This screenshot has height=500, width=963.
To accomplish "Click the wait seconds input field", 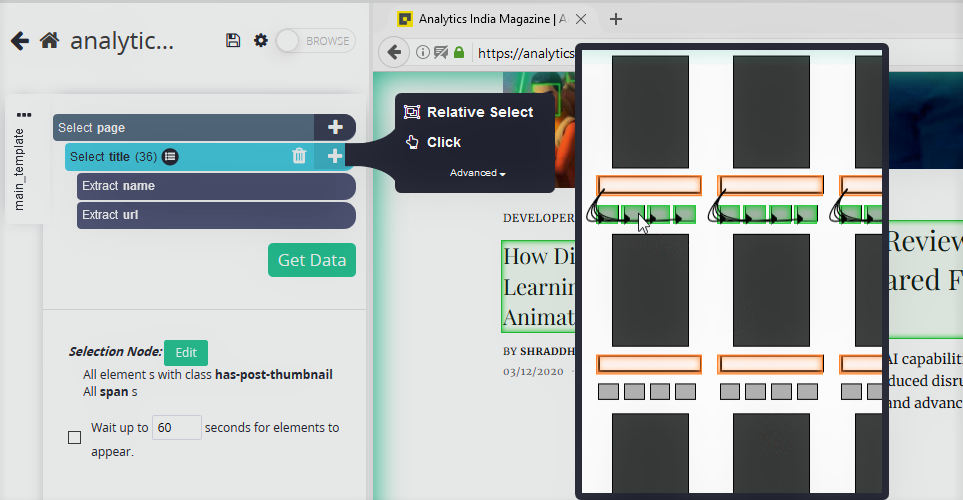I will point(176,428).
